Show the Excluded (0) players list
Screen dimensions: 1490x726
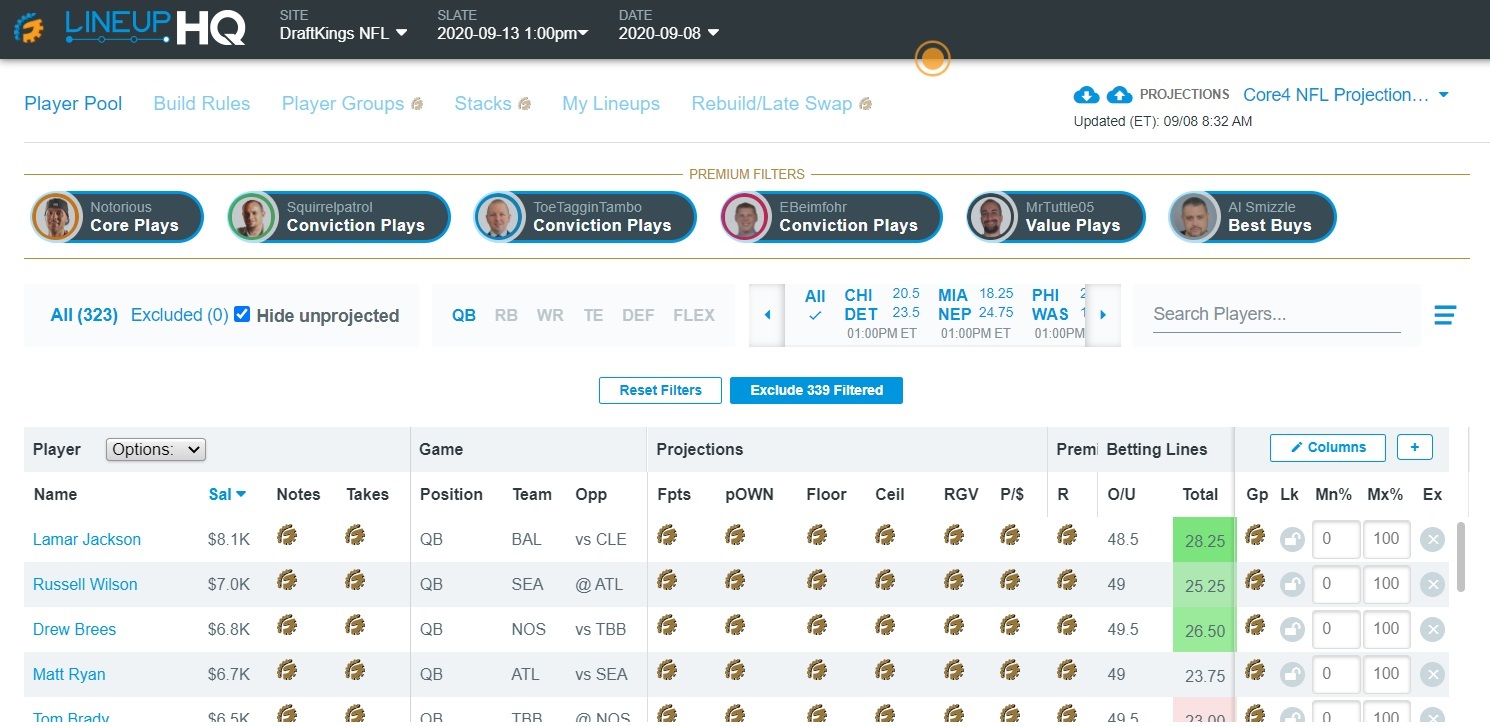click(180, 315)
